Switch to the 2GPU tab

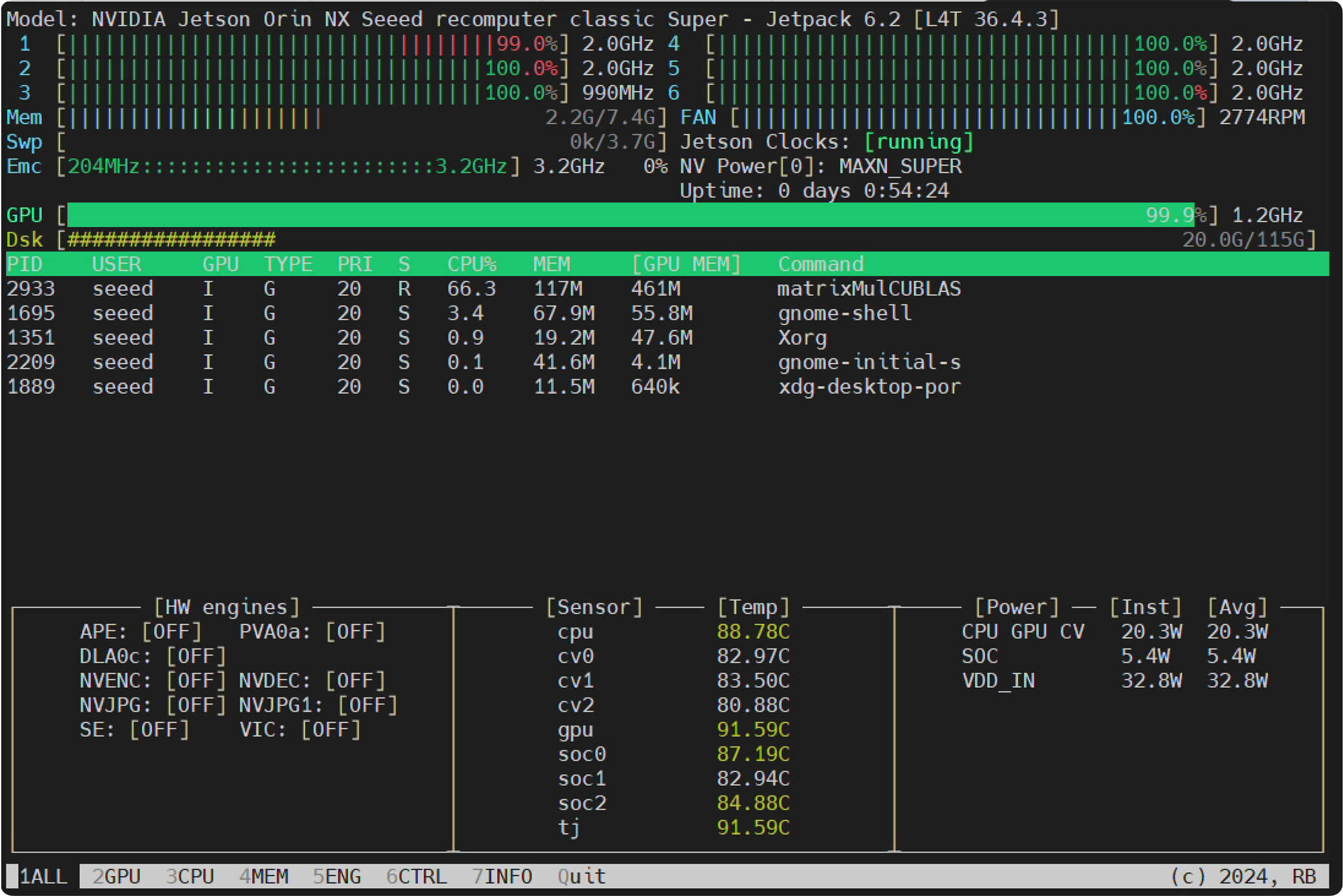pos(116,877)
